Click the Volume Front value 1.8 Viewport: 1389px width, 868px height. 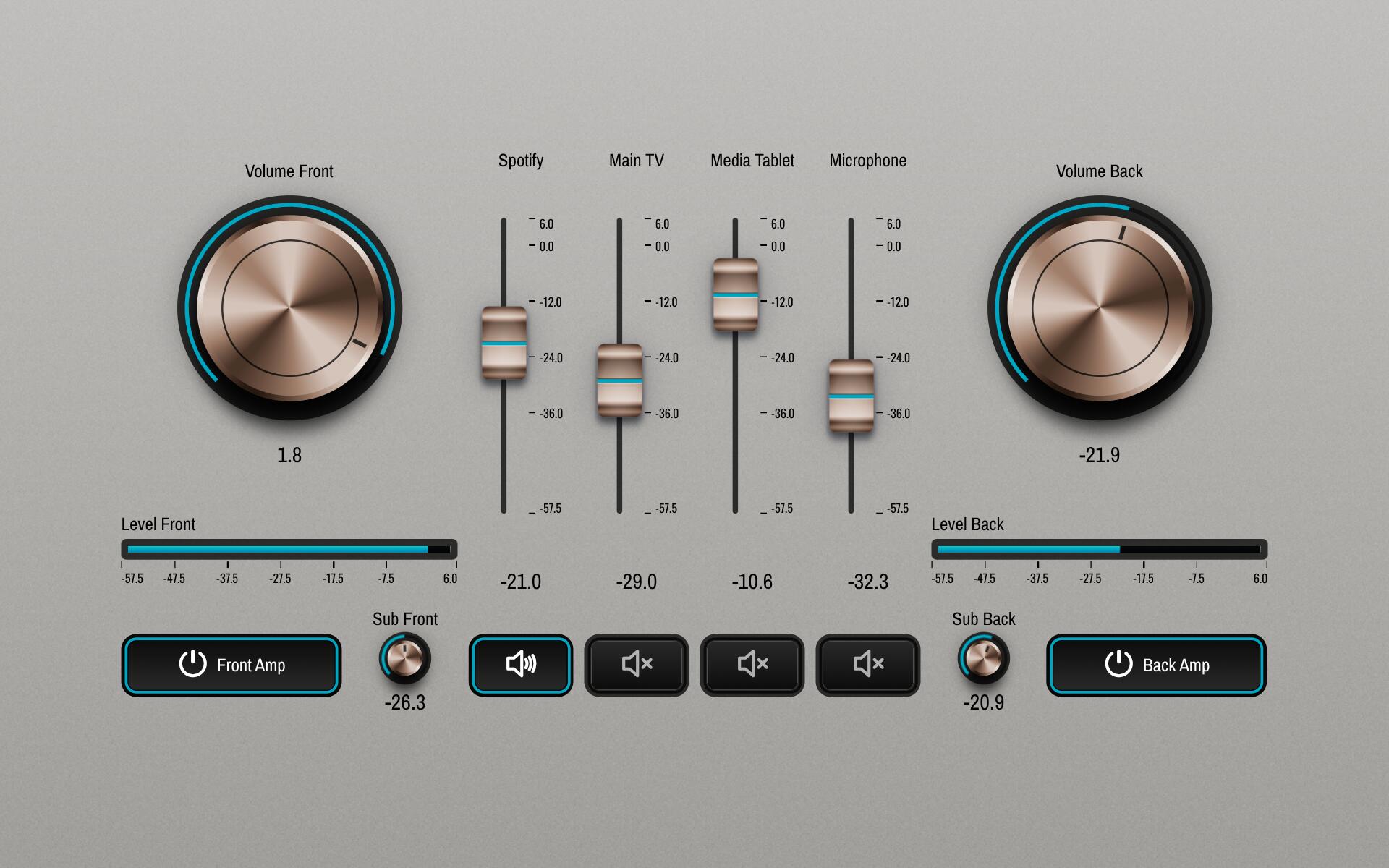click(289, 455)
